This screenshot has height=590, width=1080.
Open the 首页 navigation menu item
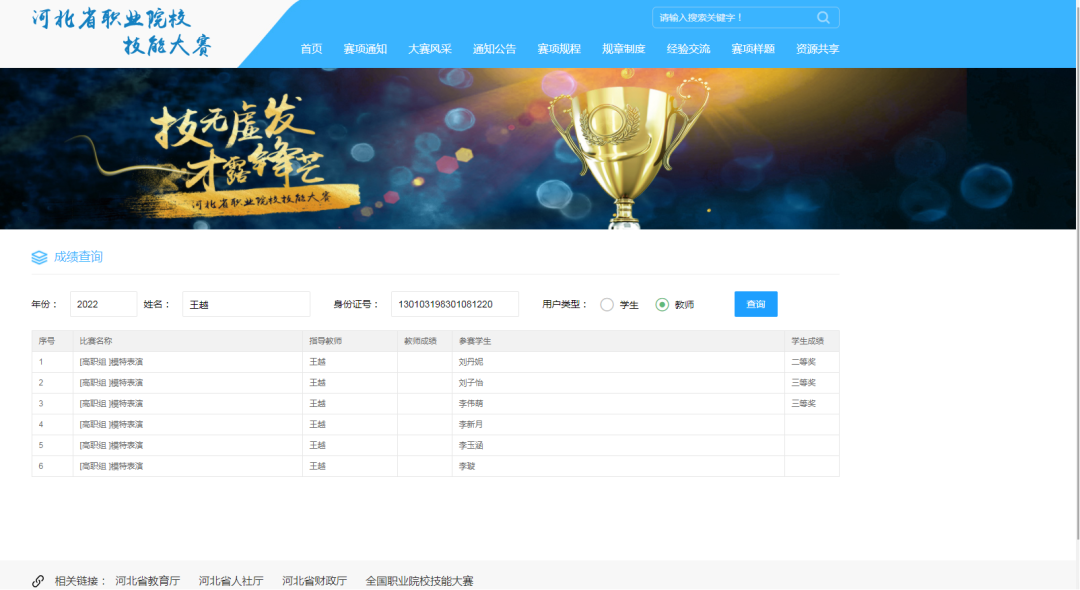(x=310, y=47)
